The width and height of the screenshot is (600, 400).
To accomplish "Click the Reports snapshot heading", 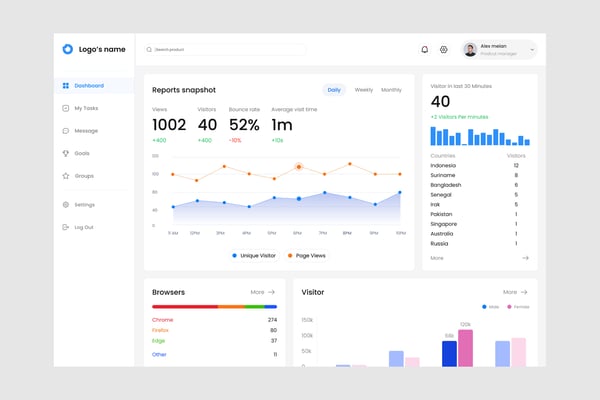I will pyautogui.click(x=184, y=90).
